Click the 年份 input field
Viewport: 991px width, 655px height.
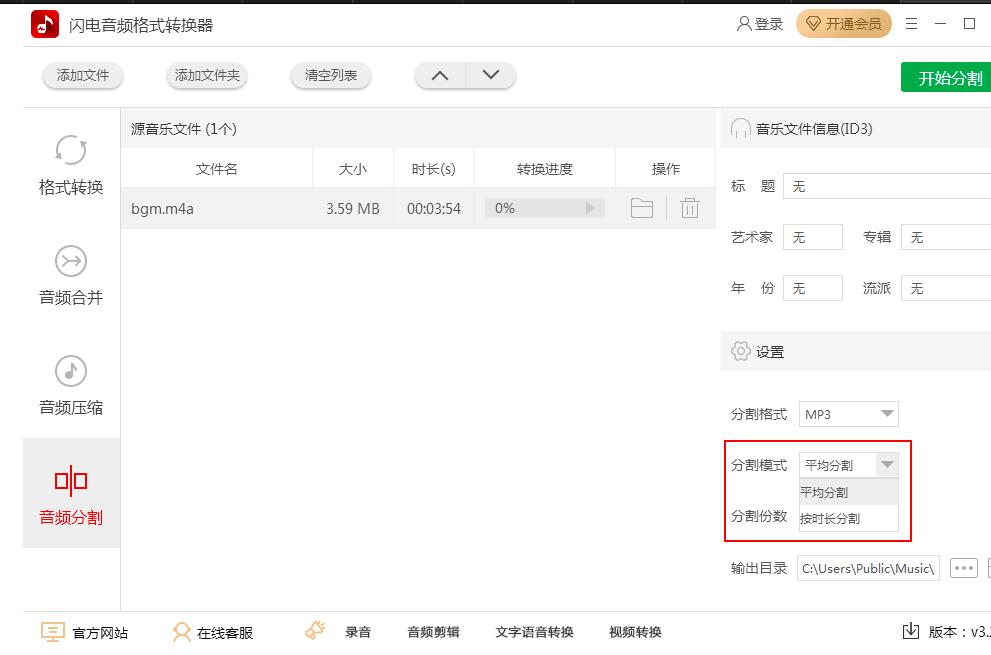click(x=813, y=288)
